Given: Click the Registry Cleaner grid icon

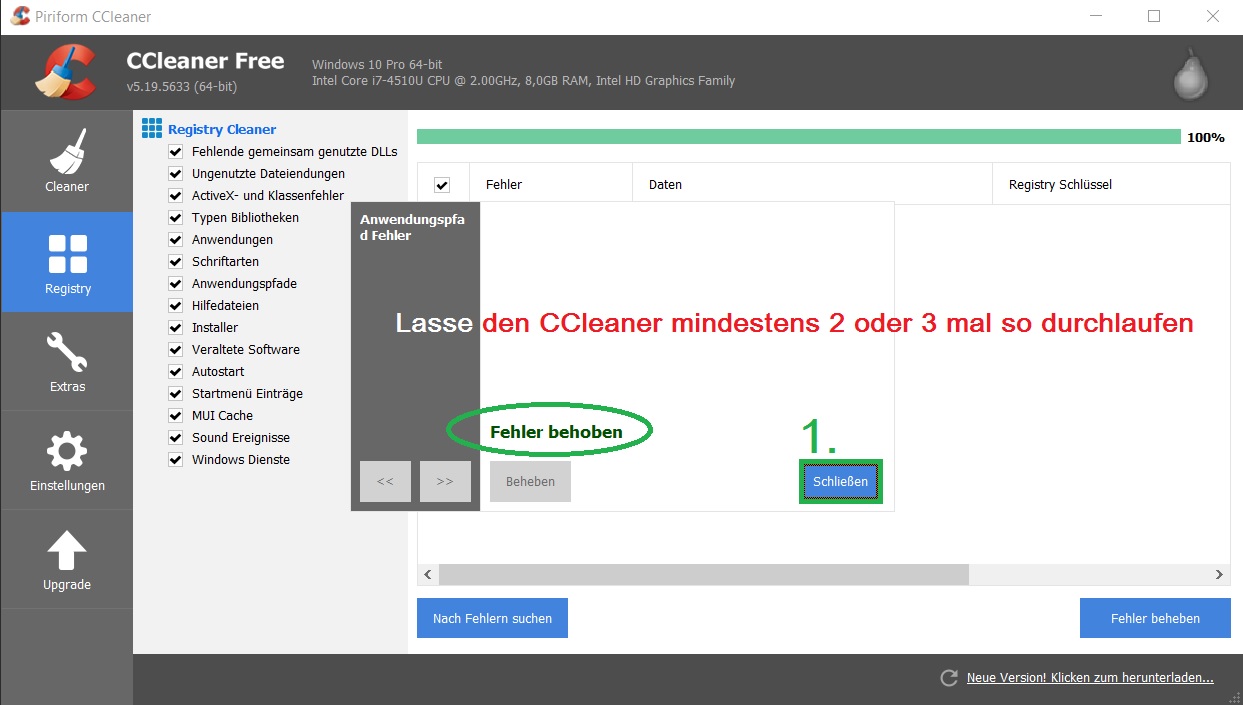Looking at the screenshot, I should [x=152, y=128].
